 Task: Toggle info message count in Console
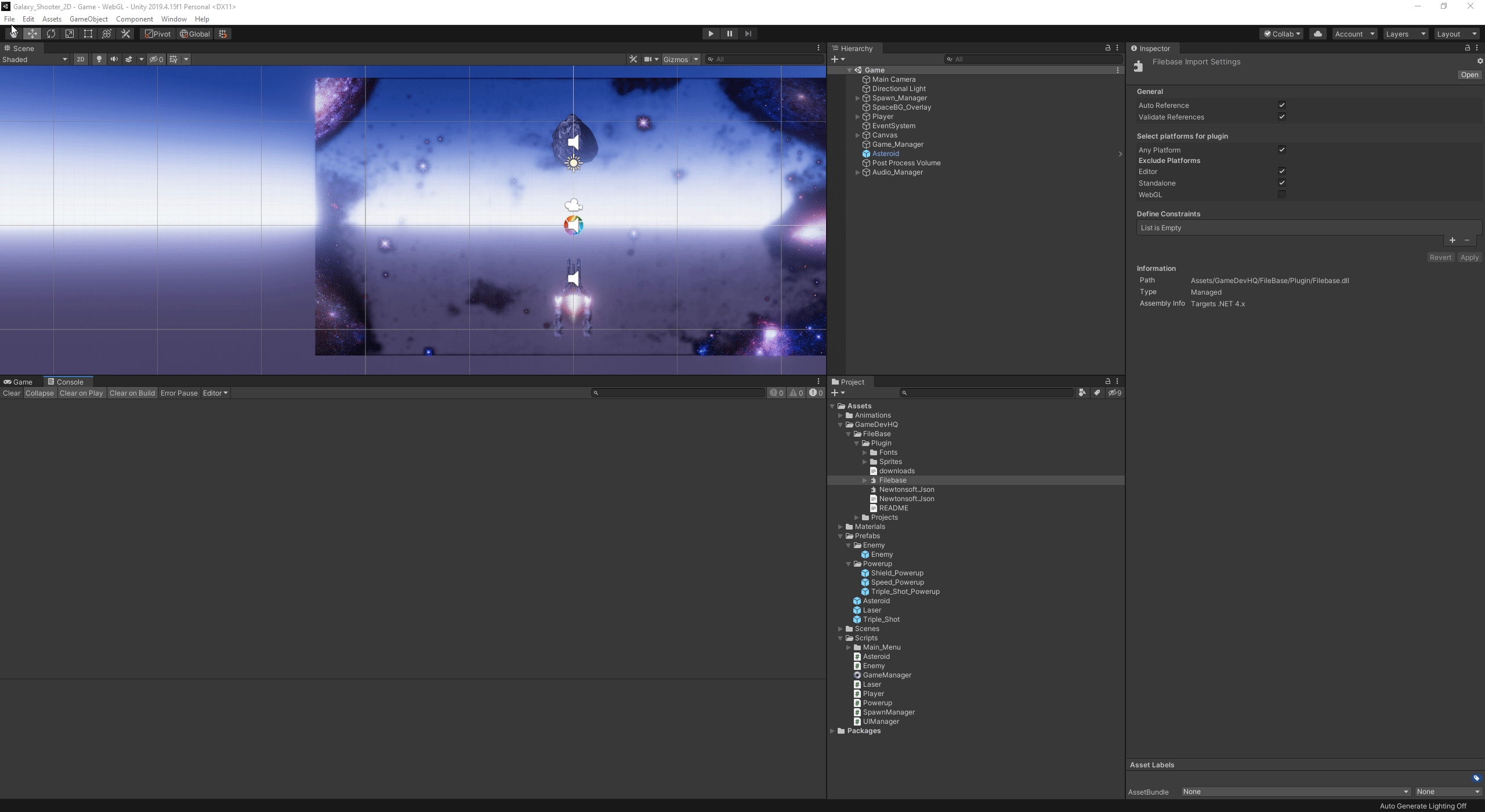click(777, 393)
